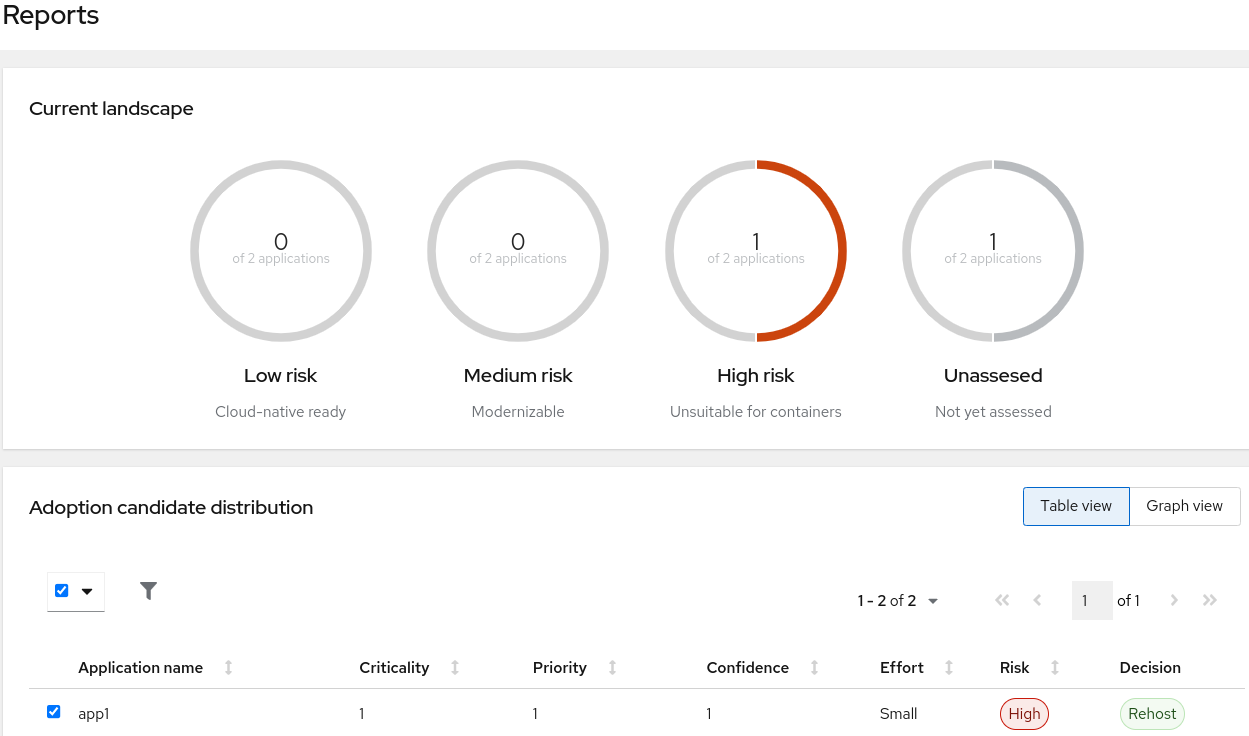Sort by Application name column
This screenshot has height=736, width=1249.
pos(141,668)
